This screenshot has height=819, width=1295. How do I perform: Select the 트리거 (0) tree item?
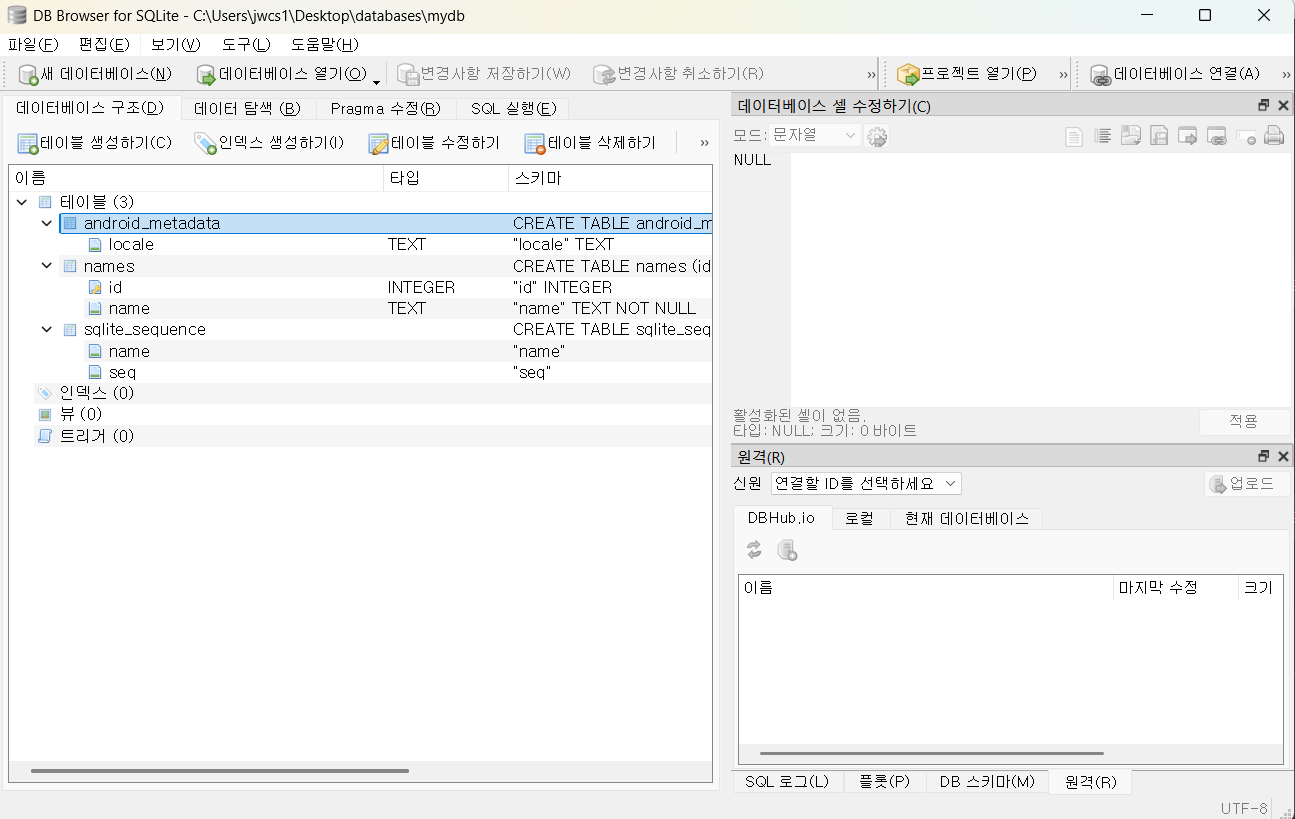point(360,436)
